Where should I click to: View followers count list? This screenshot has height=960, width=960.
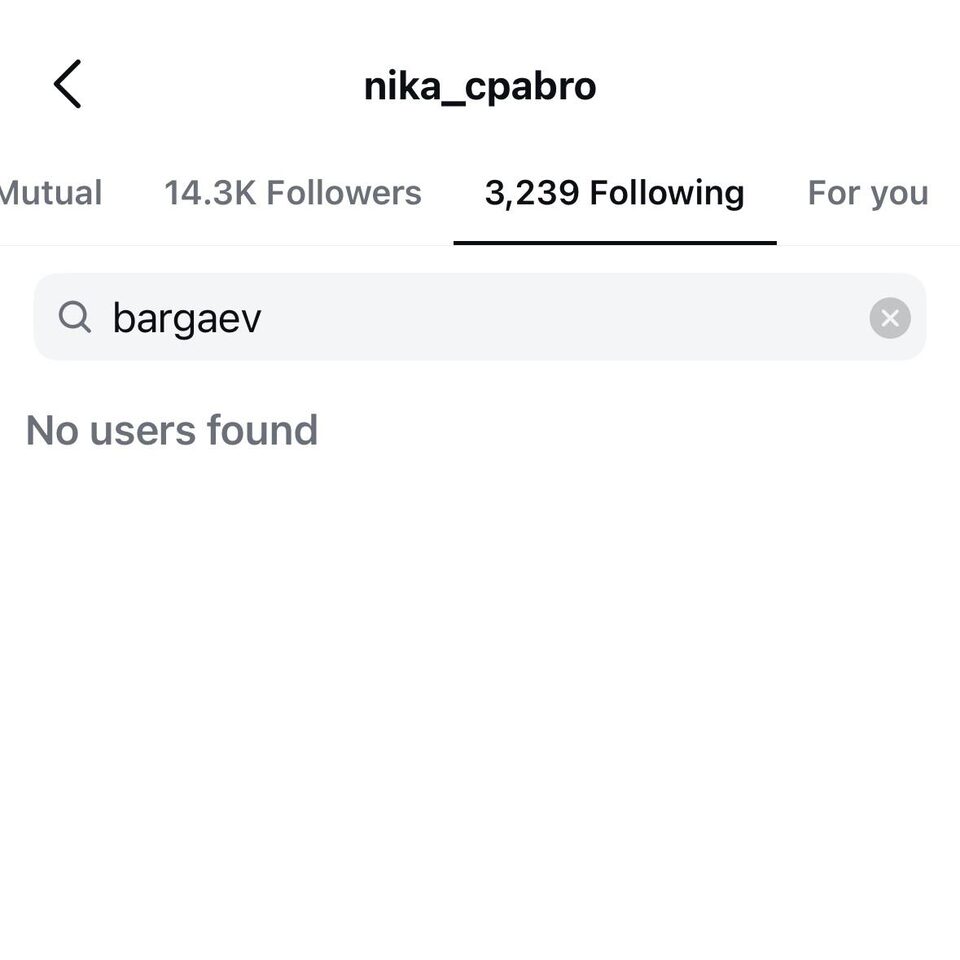293,193
